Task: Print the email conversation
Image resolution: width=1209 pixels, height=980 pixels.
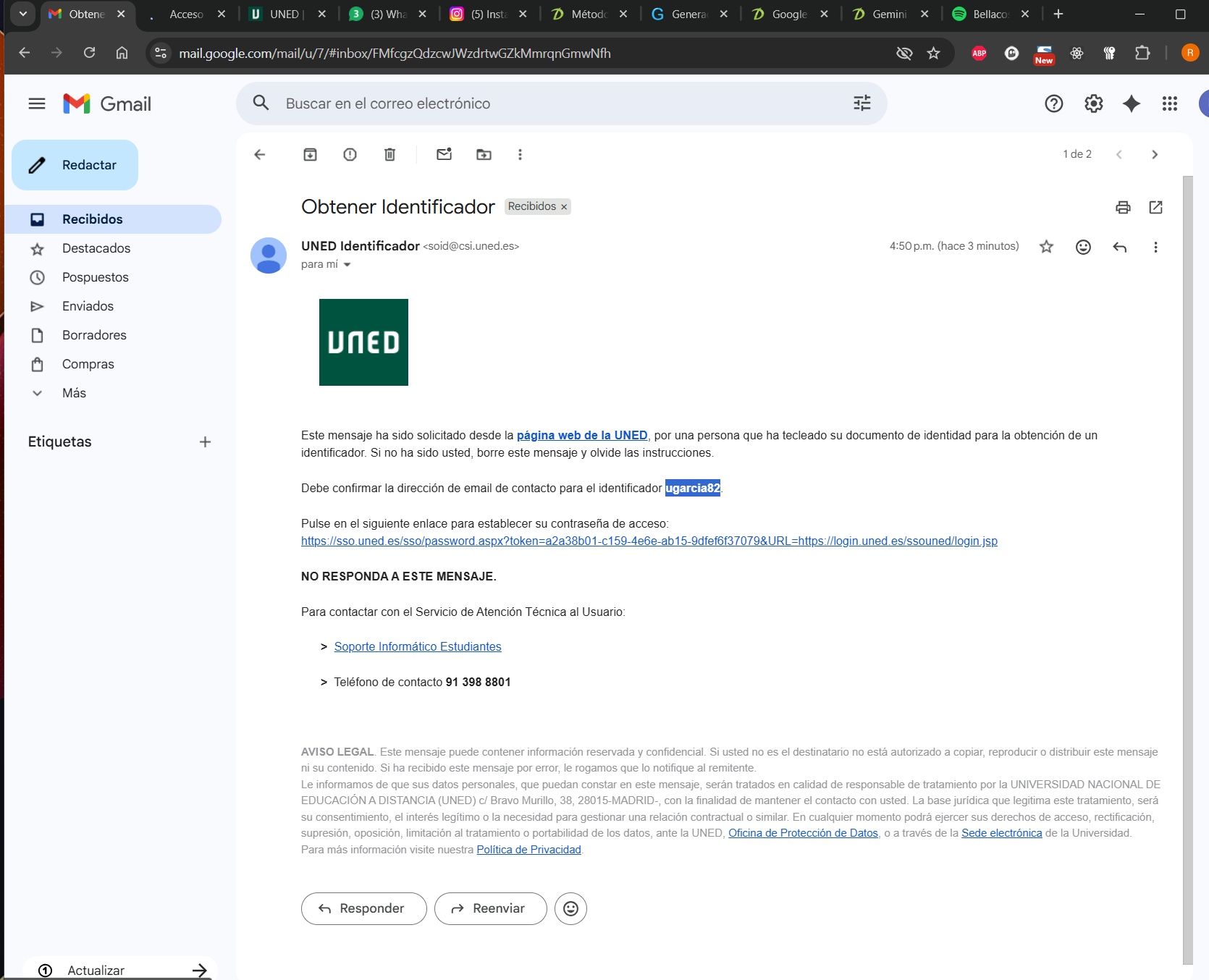Action: (x=1123, y=208)
